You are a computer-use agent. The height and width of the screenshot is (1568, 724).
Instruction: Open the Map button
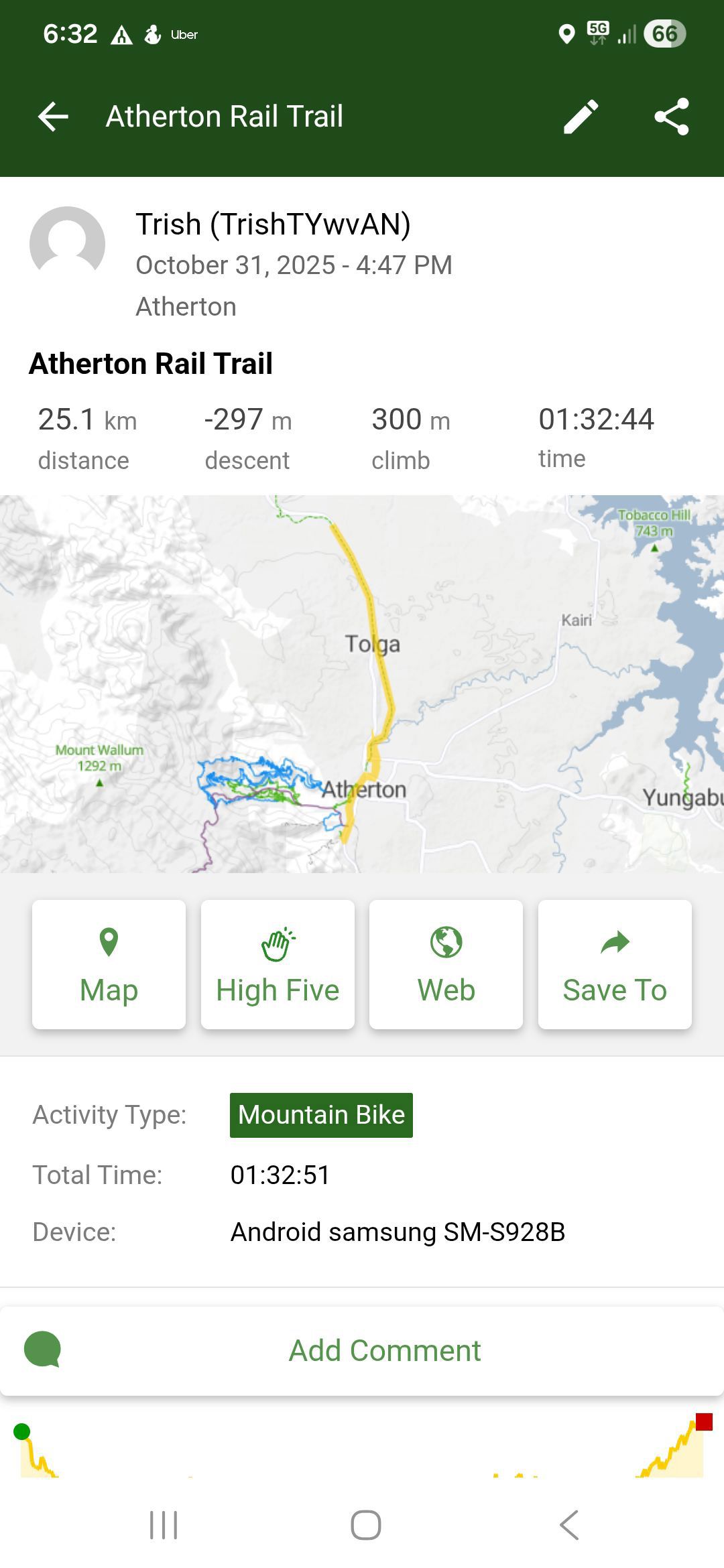[109, 964]
